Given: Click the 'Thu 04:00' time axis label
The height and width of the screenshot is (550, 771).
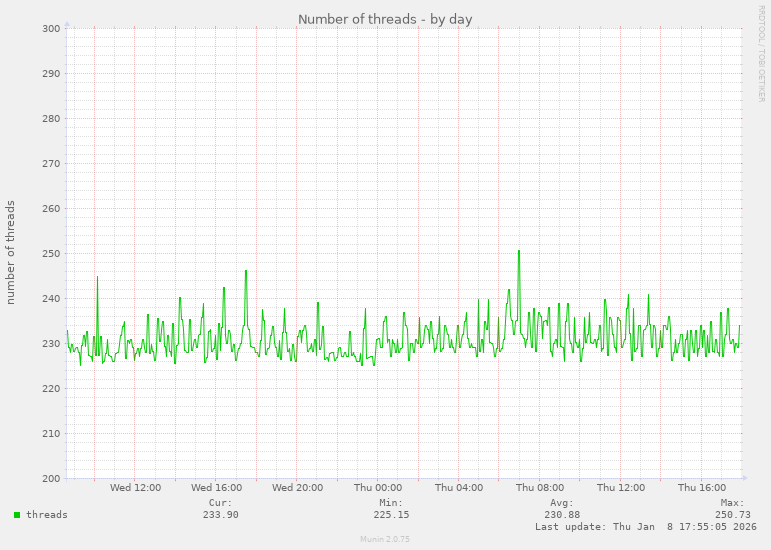Looking at the screenshot, I should [459, 488].
